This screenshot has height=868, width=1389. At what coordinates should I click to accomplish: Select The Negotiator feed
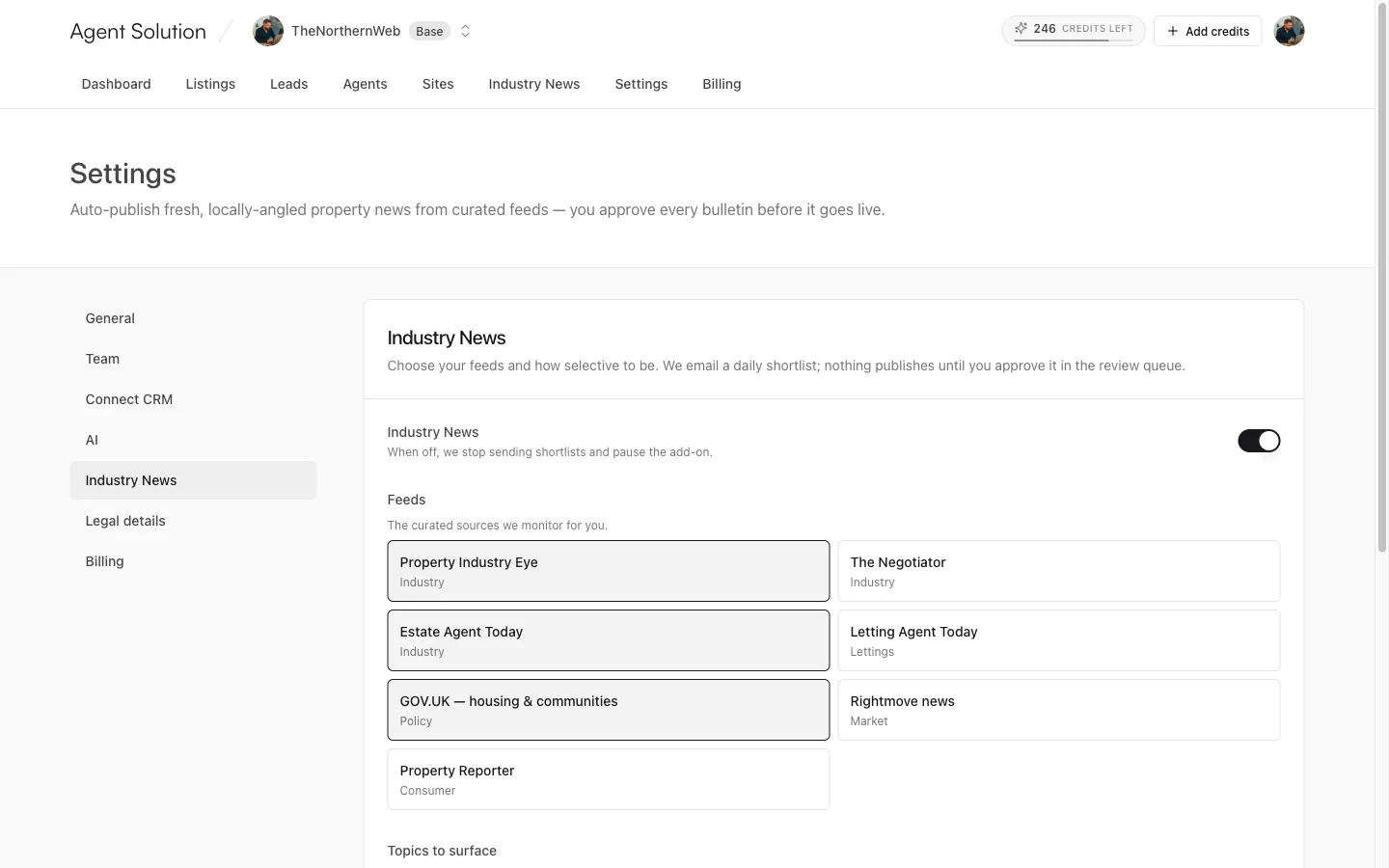(1059, 571)
